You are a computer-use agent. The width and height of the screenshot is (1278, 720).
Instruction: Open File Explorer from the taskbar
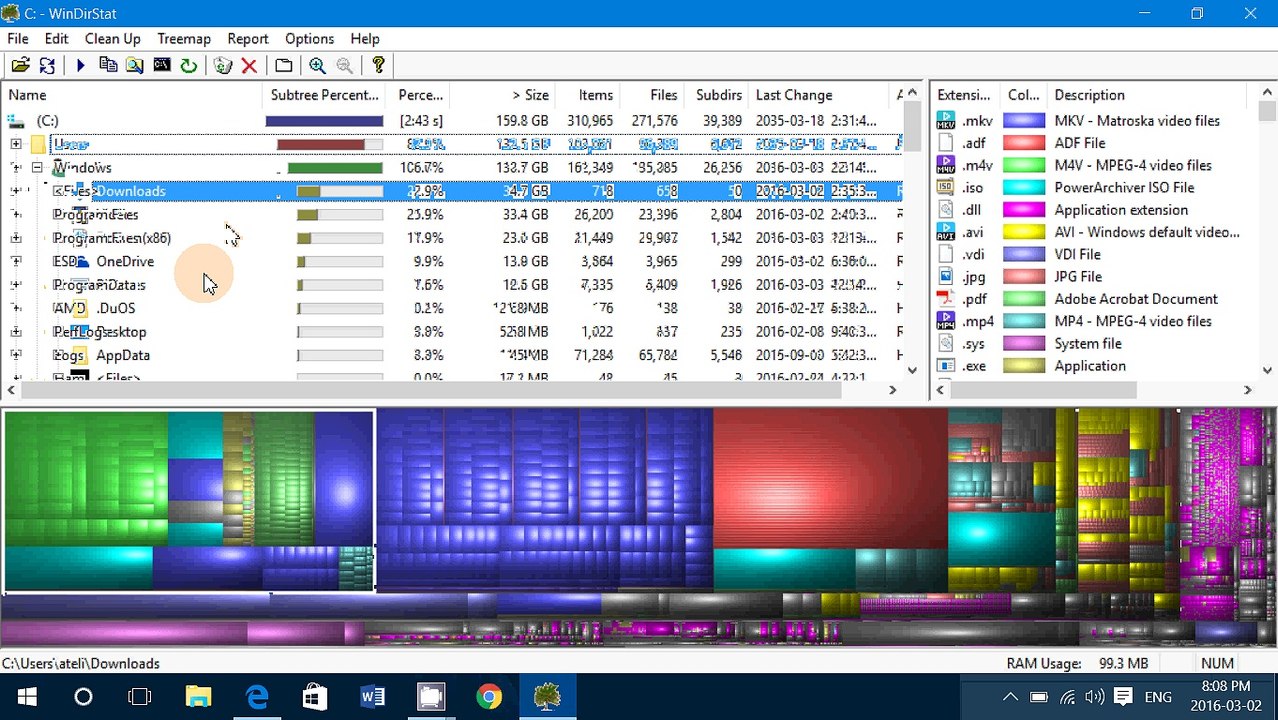[198, 697]
